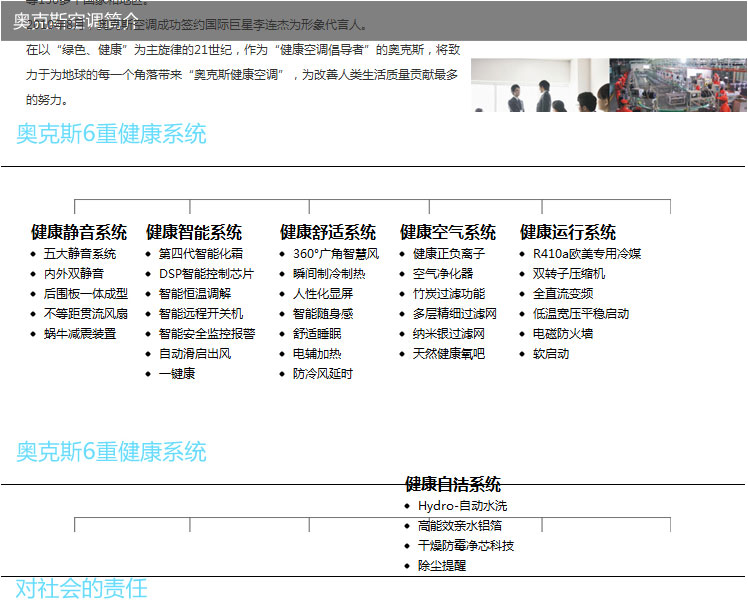Click the 竹炭过滤功能 list item
Viewport: 748px width, 611px height.
pos(449,294)
